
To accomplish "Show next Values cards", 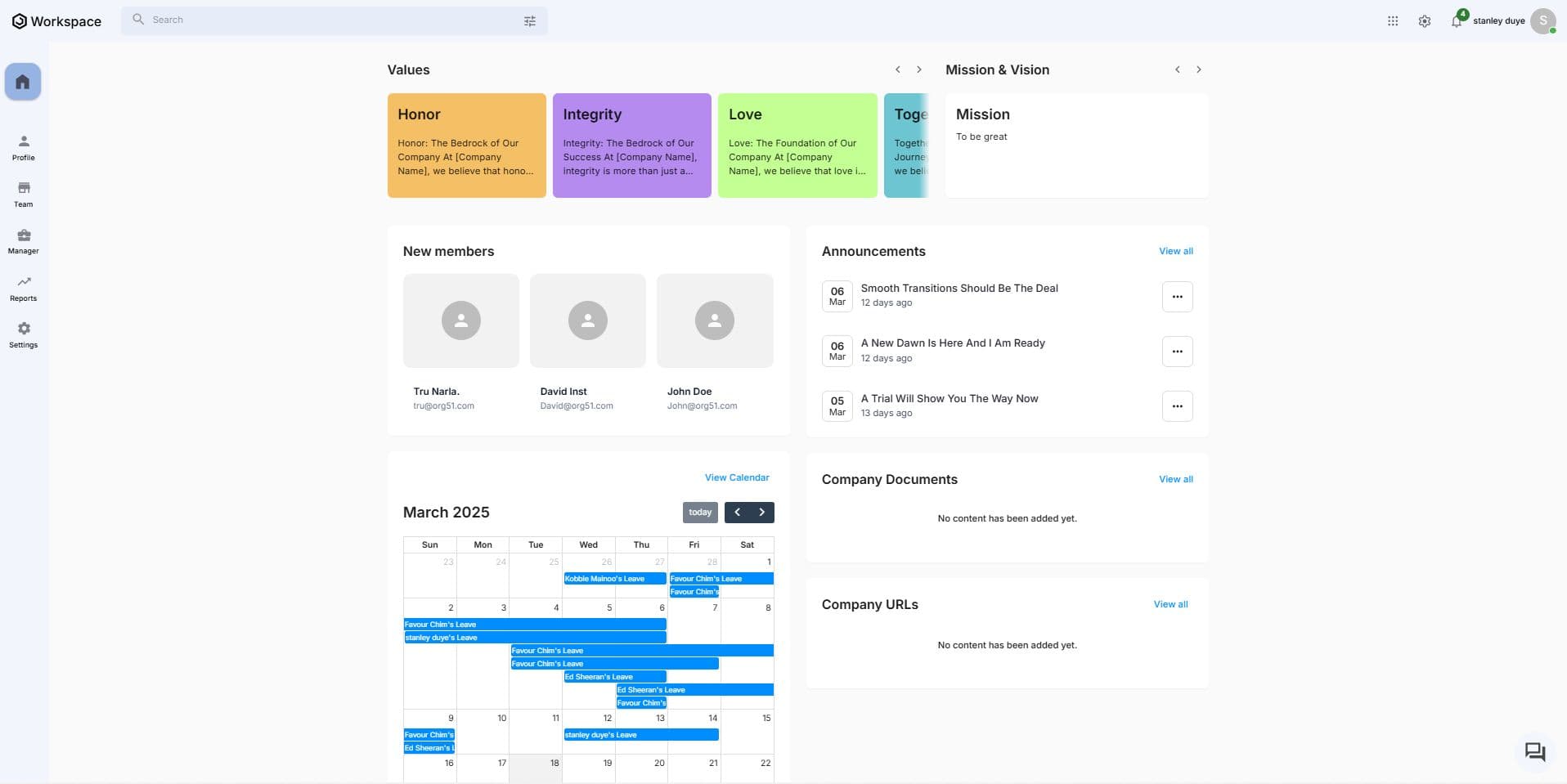I will coord(919,69).
